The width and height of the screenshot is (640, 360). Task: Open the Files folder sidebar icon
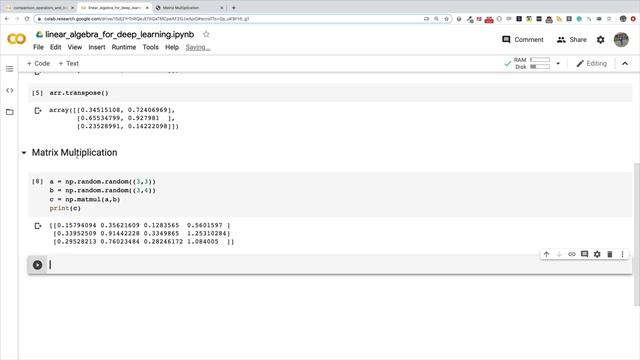[9, 112]
